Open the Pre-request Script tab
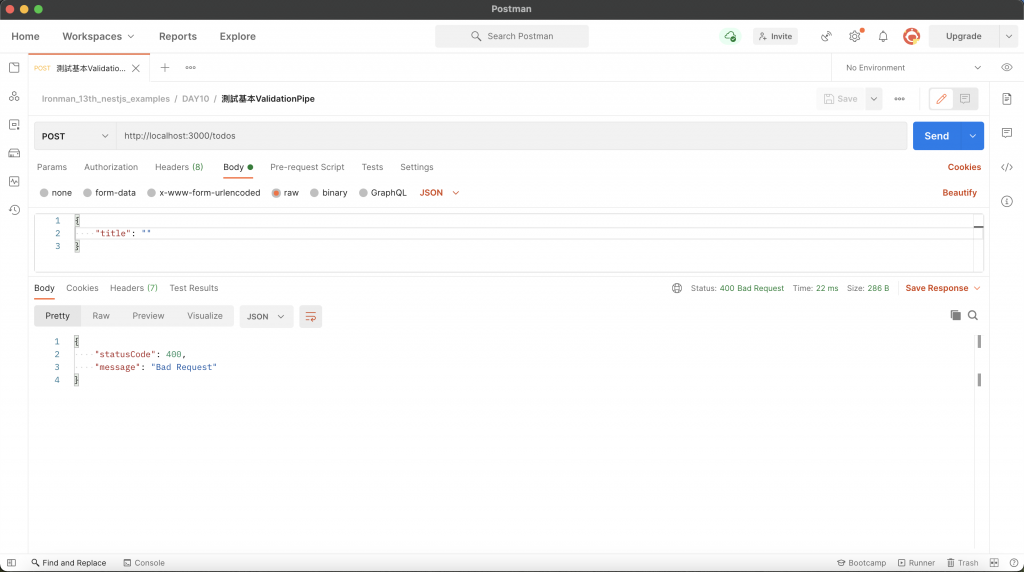Image resolution: width=1024 pixels, height=572 pixels. (307, 167)
